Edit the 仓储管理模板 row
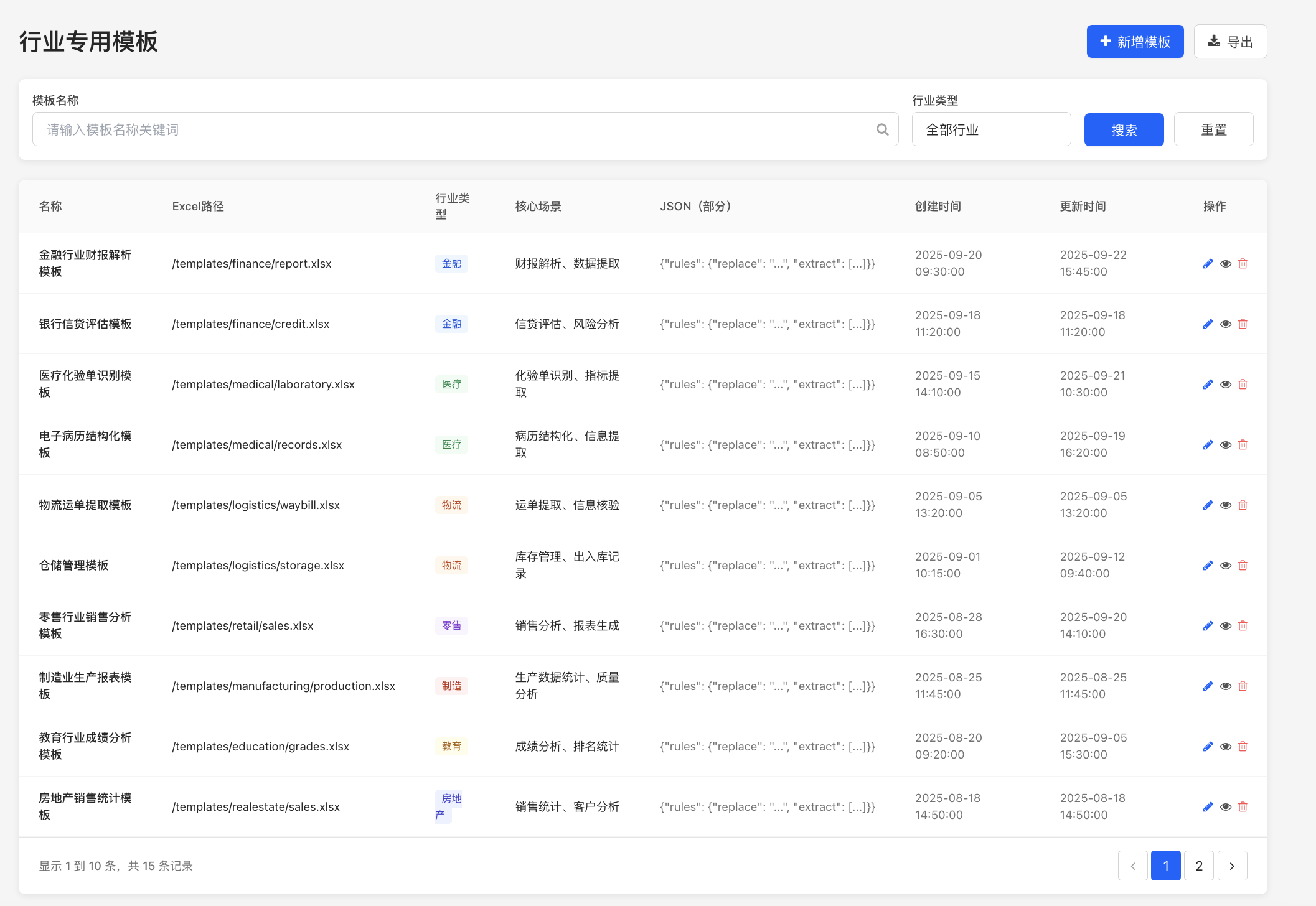This screenshot has height=906, width=1316. pos(1208,566)
